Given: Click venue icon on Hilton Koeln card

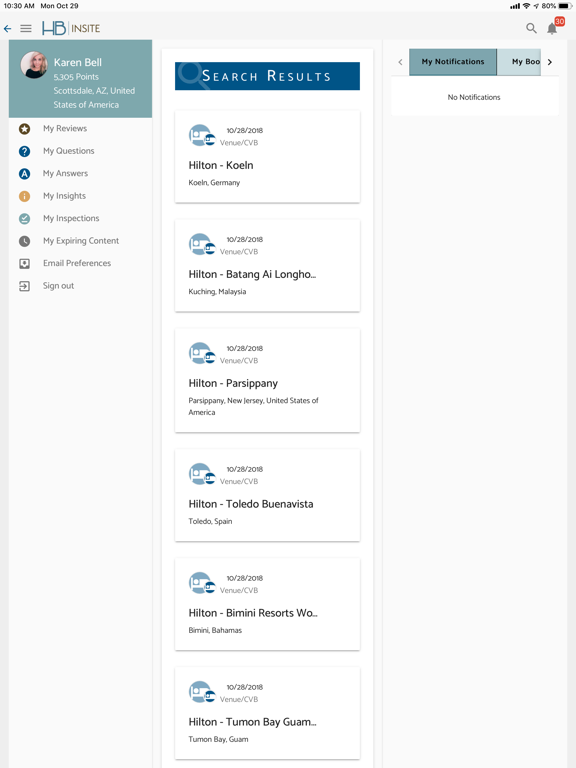Looking at the screenshot, I should click(x=202, y=136).
